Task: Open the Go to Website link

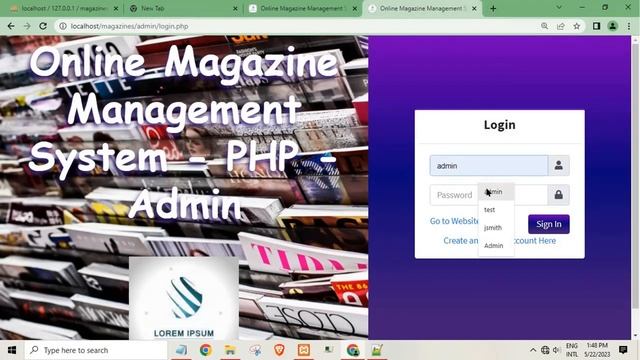Action: coord(454,221)
